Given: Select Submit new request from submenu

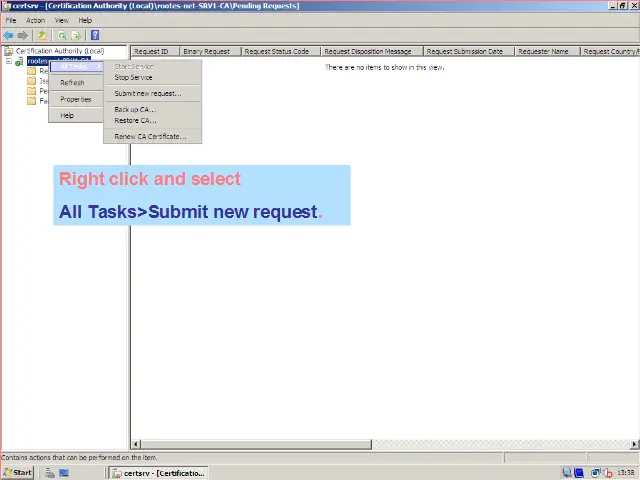Looking at the screenshot, I should (147, 93).
